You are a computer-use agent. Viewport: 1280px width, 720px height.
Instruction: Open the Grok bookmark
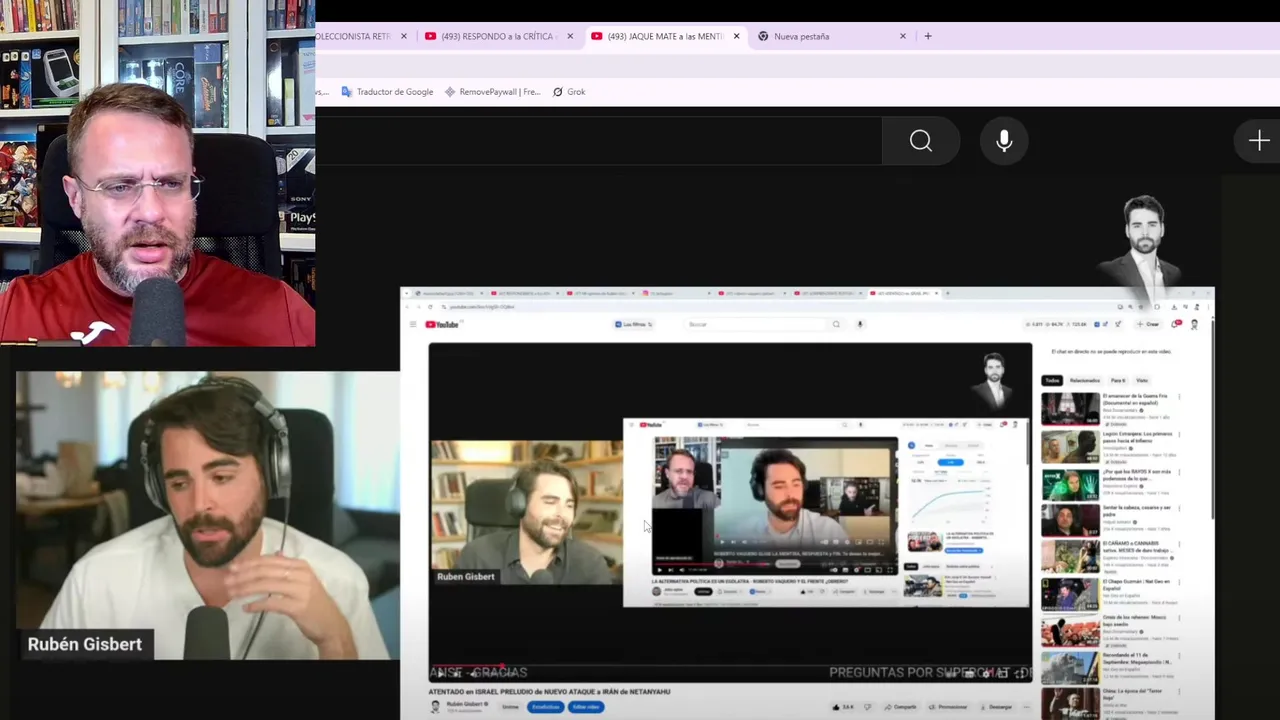pyautogui.click(x=569, y=92)
